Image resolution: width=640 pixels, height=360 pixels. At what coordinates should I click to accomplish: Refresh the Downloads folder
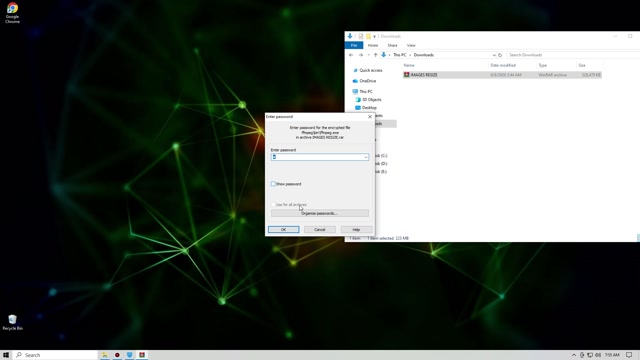500,55
